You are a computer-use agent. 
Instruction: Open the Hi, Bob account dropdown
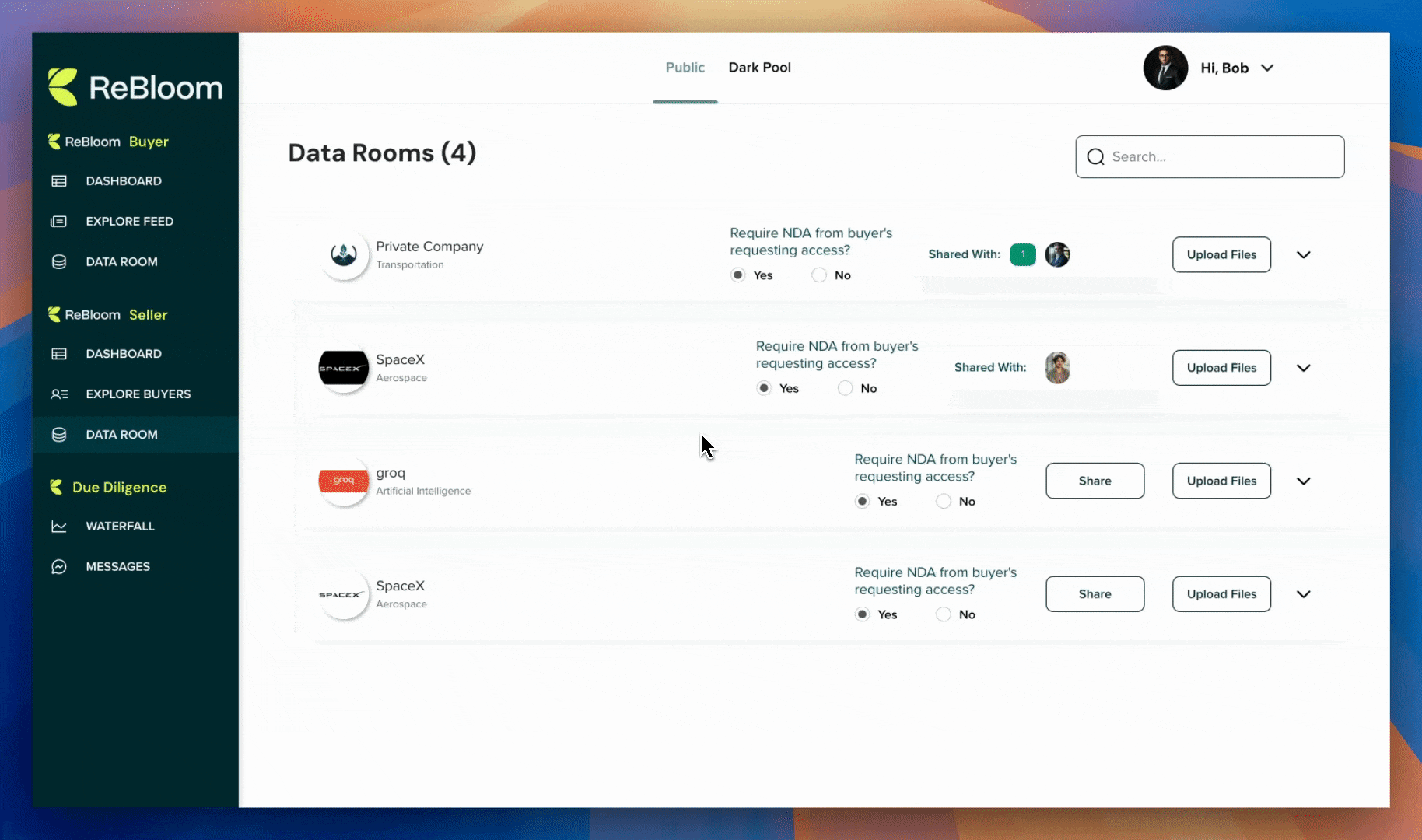tap(1236, 68)
